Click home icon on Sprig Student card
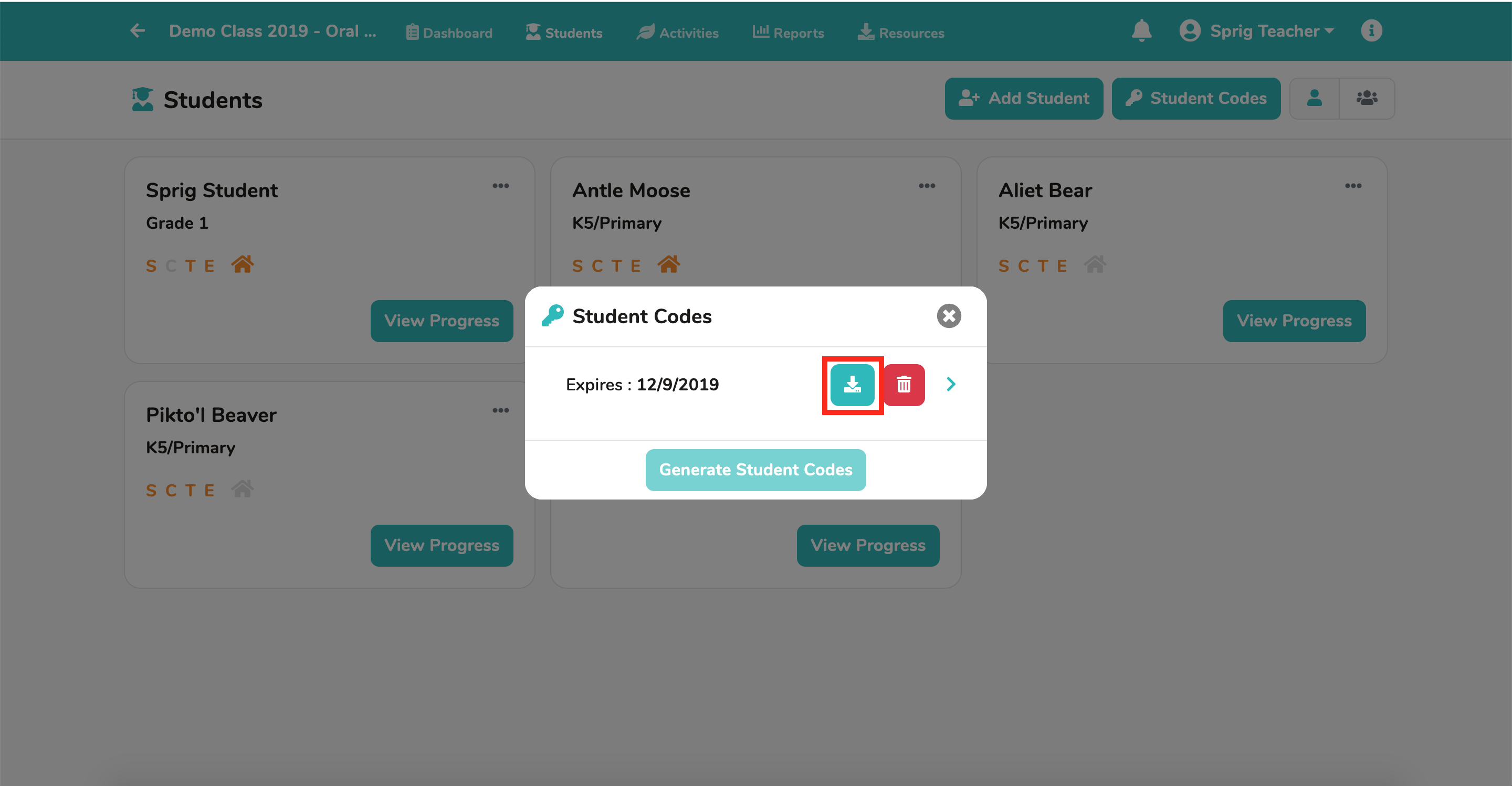 (242, 264)
